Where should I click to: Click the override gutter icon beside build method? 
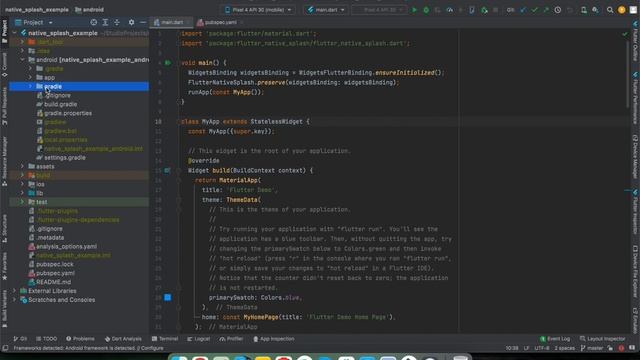click(x=167, y=171)
